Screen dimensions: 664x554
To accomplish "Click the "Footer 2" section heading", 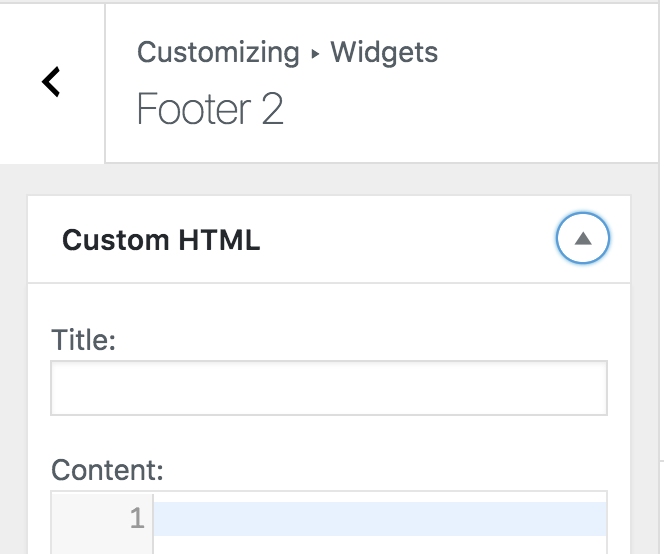I will coord(210,110).
